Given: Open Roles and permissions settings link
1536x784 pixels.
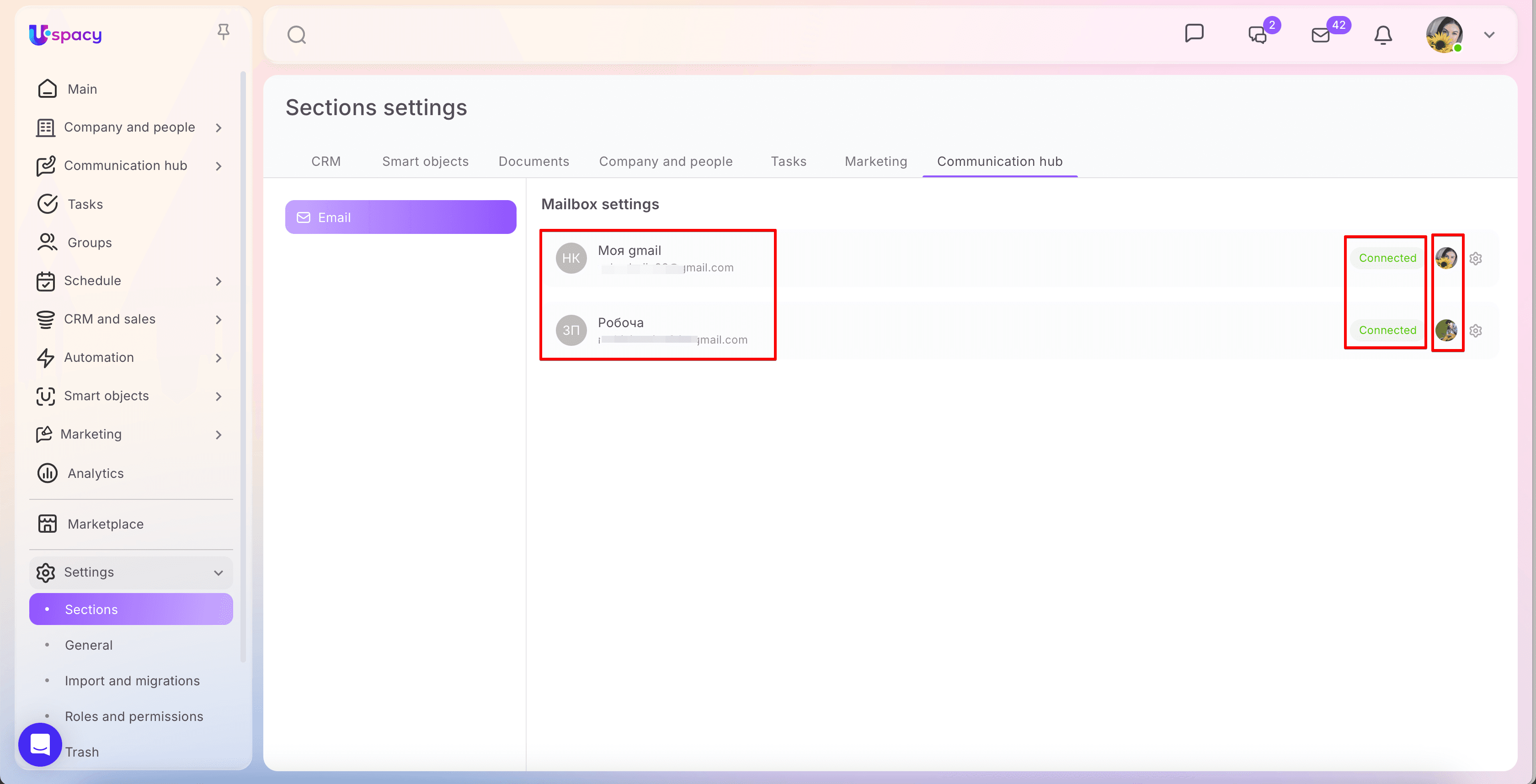Looking at the screenshot, I should pos(133,716).
